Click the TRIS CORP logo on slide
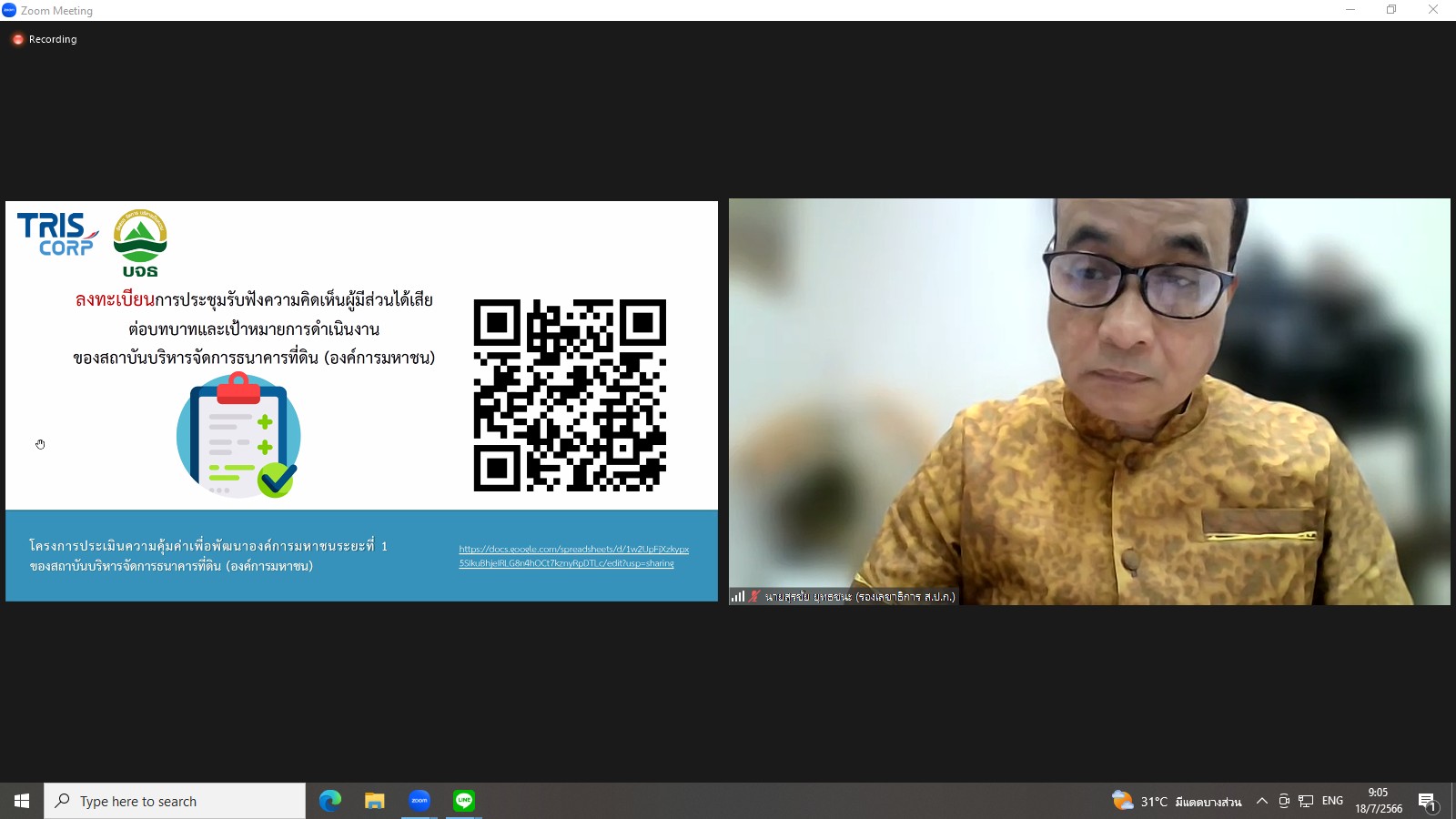The width and height of the screenshot is (1456, 819). (x=56, y=235)
